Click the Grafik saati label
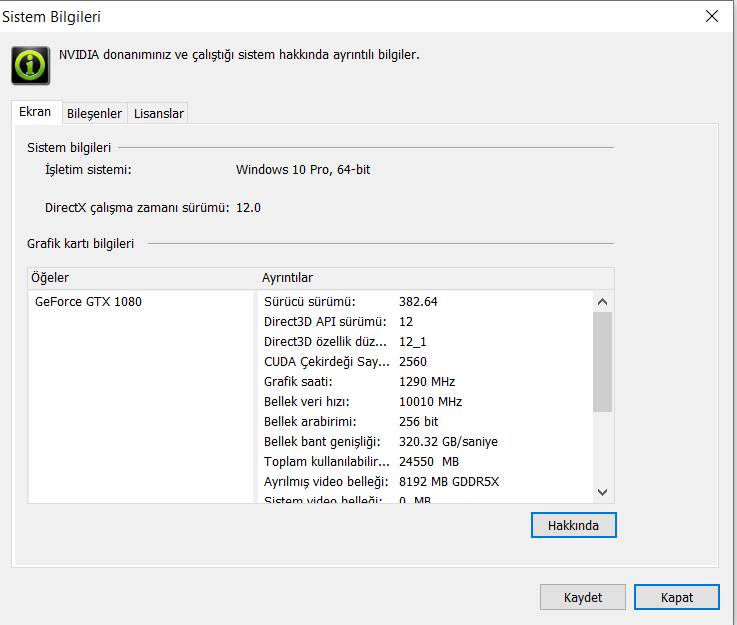737x625 pixels. (x=298, y=382)
